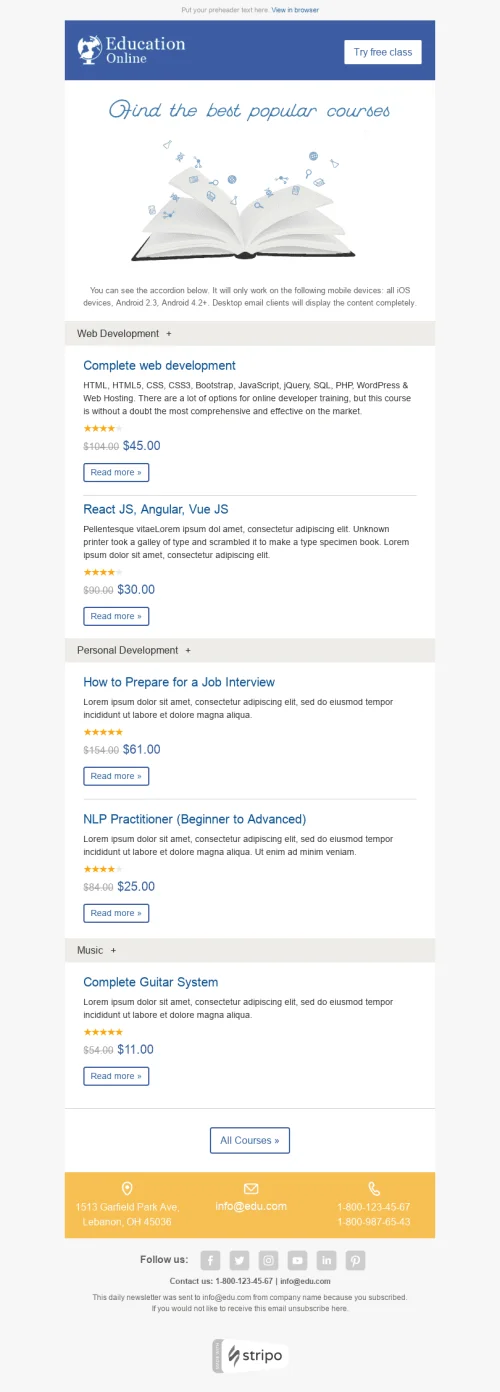The image size is (500, 1392).
Task: Click the Facebook icon in the footer
Action: tap(210, 1260)
